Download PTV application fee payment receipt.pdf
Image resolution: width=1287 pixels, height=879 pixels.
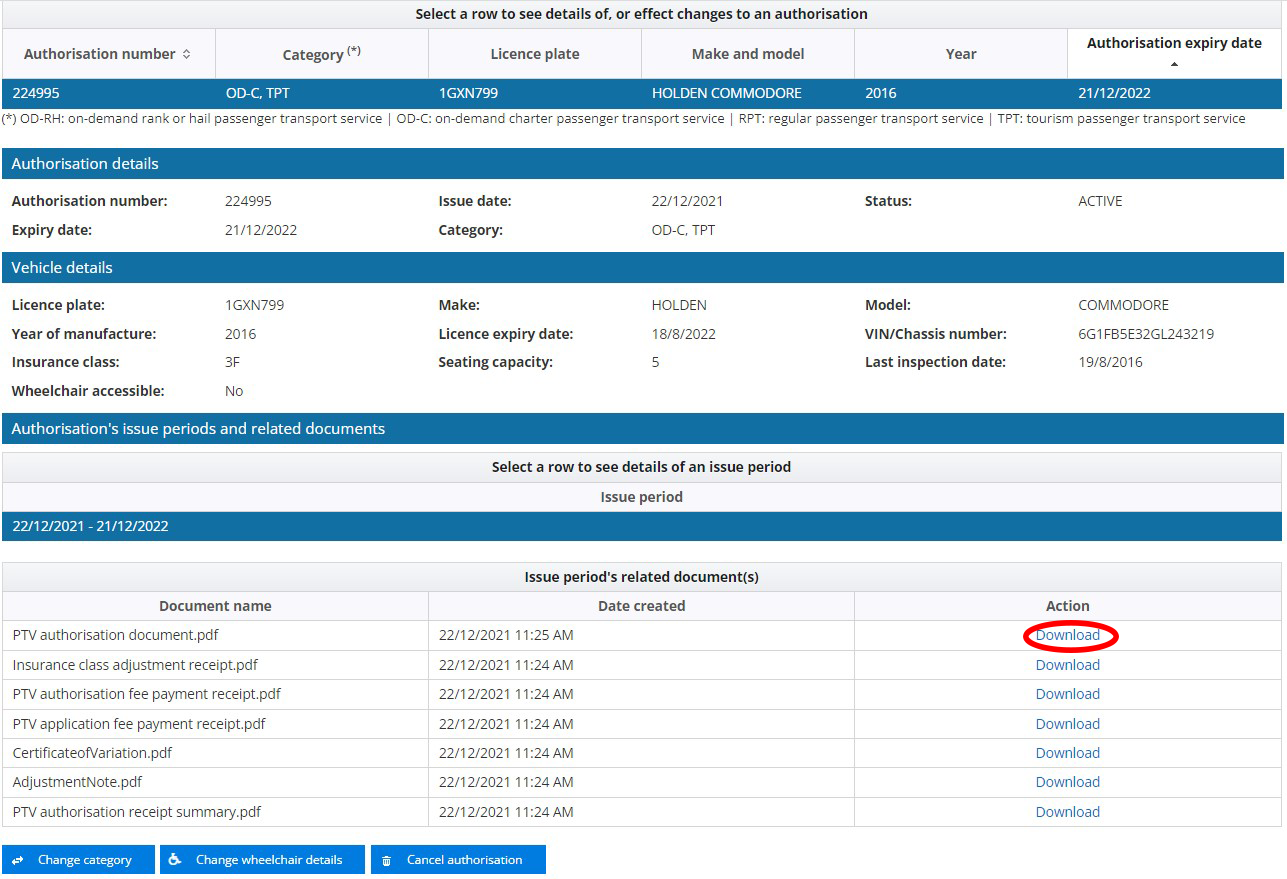coord(1067,724)
